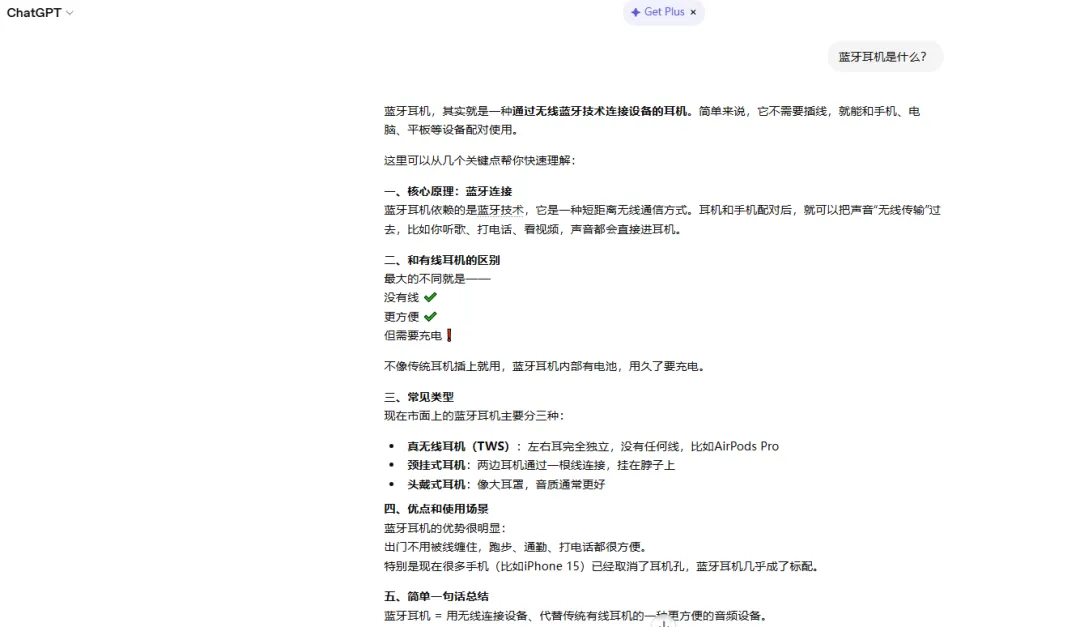Click the summary line 蓝牙耳机 = 用无线连接设备
Image resolution: width=1080 pixels, height=627 pixels.
[575, 616]
